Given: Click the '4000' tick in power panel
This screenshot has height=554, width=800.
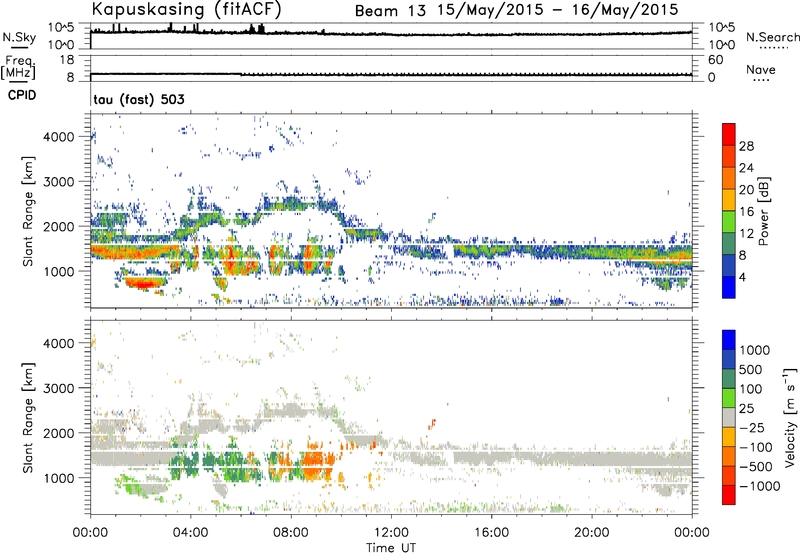Looking at the screenshot, I should coord(59,137).
